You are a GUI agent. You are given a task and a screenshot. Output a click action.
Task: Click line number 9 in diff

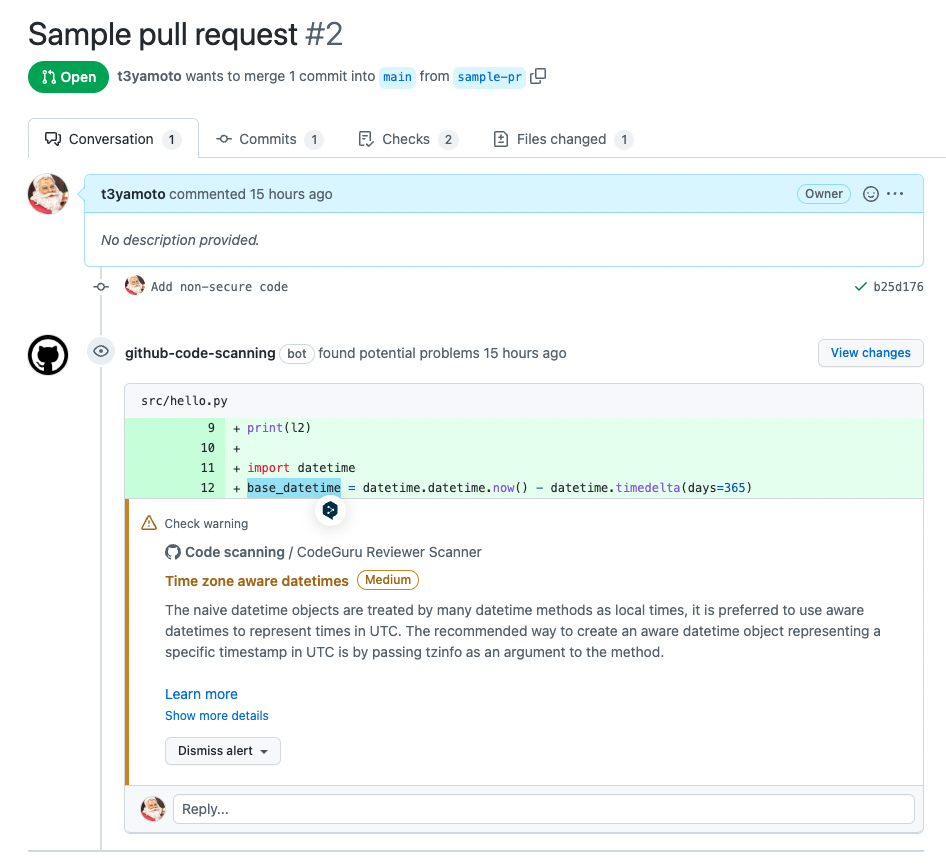[211, 428]
